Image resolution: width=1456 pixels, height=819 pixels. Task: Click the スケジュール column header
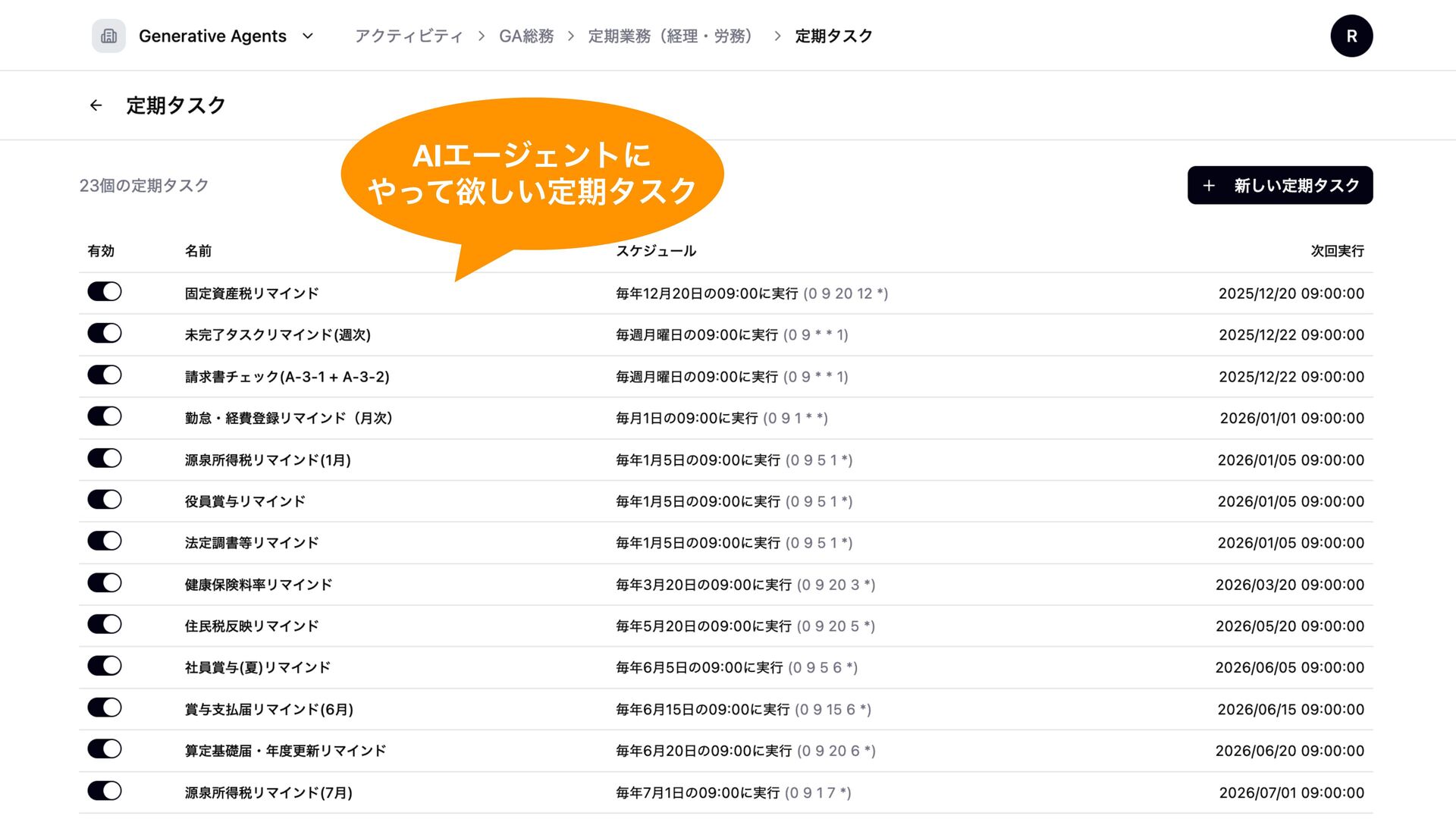click(655, 251)
